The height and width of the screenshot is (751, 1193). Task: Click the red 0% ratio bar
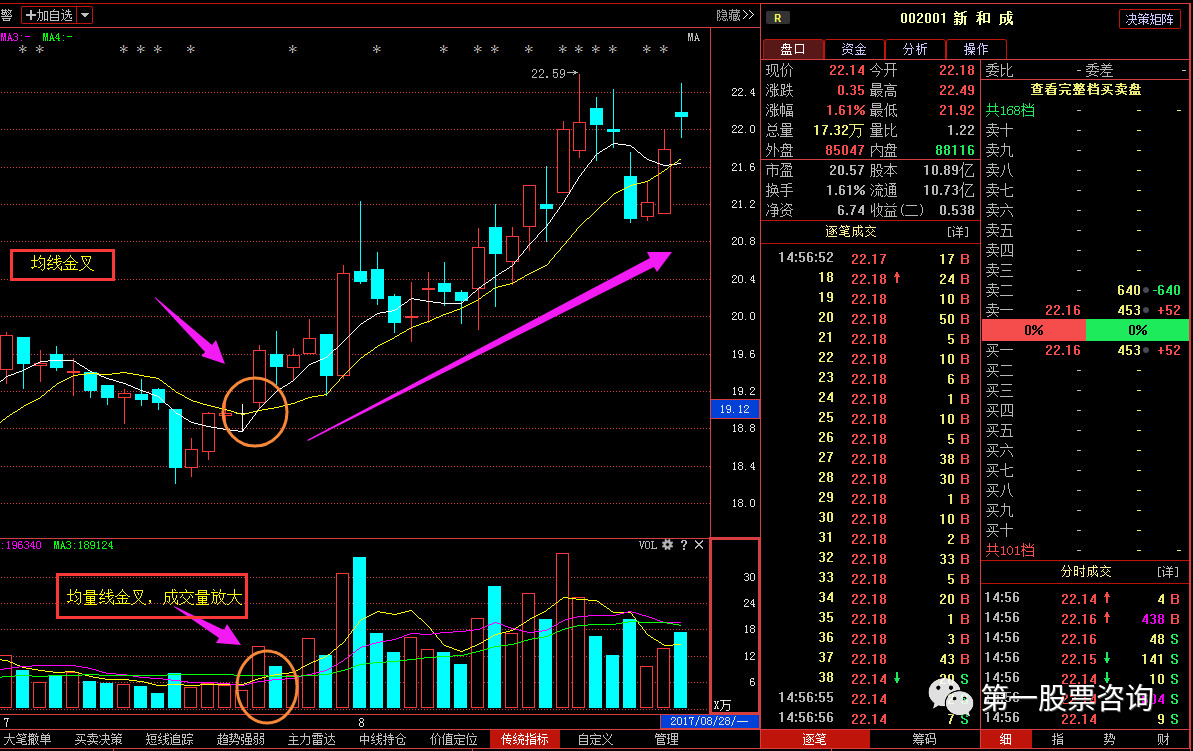[x=1033, y=330]
